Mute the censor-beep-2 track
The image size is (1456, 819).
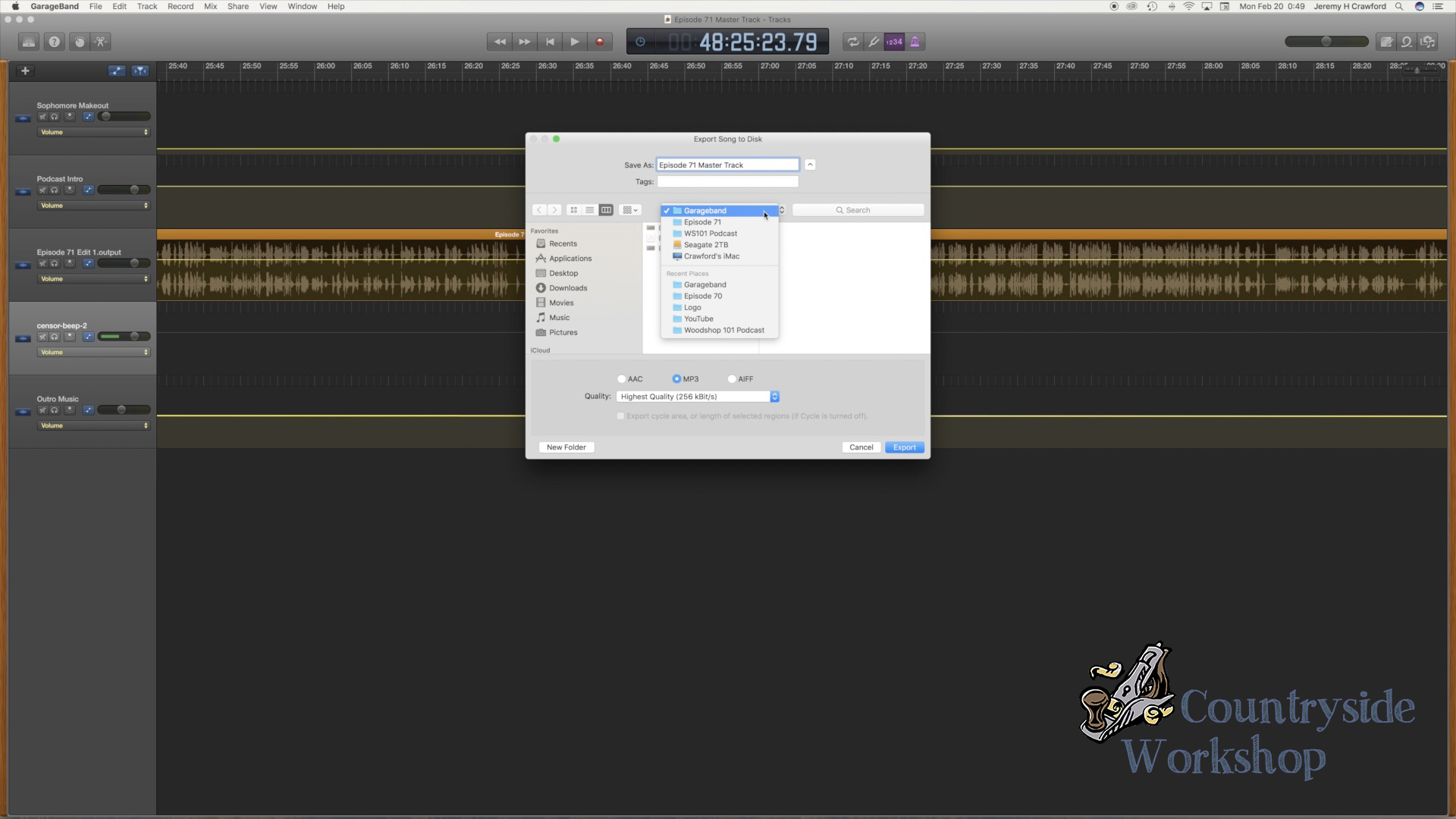point(42,337)
